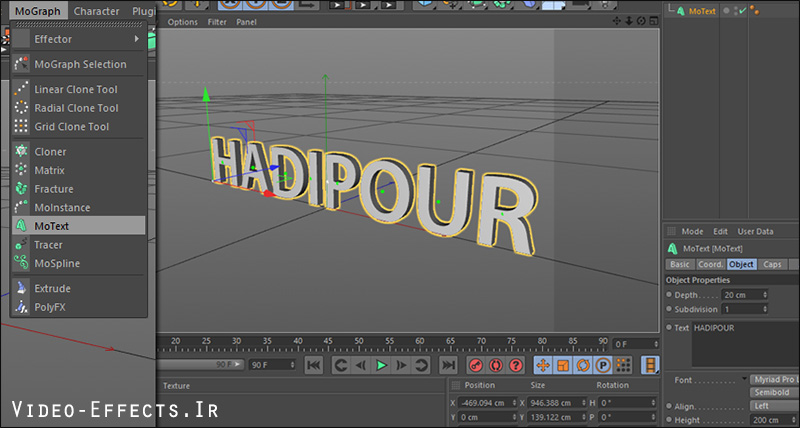Click the Subdivision field stepper arrows
The height and width of the screenshot is (428, 800).
click(764, 309)
